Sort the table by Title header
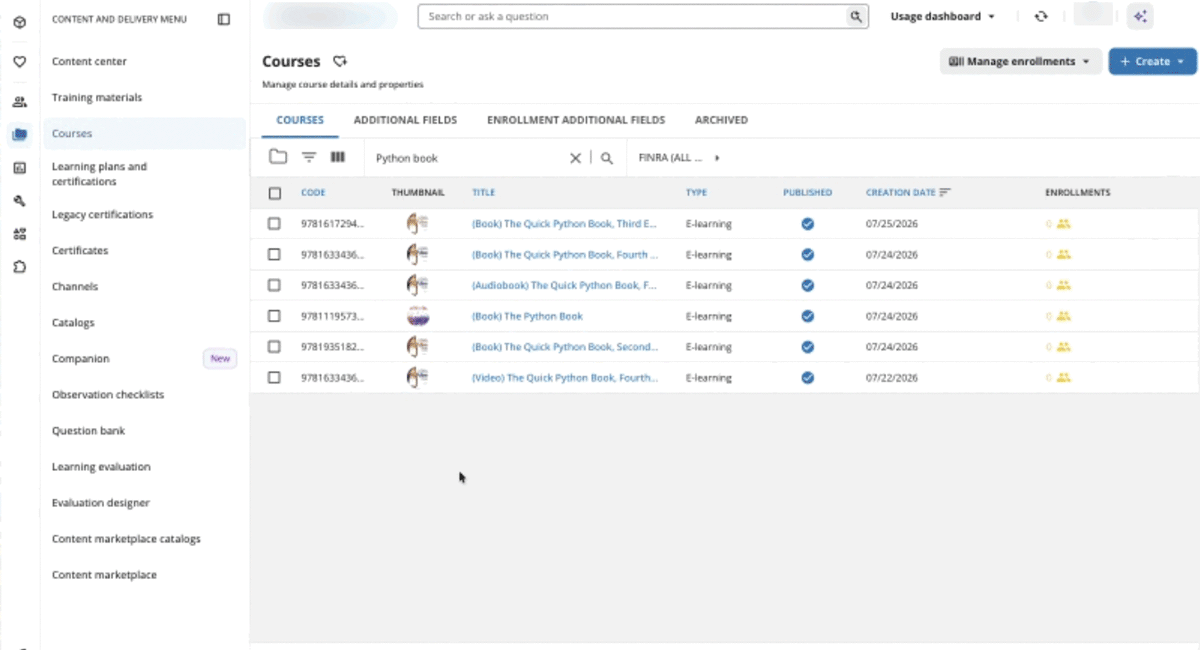 click(483, 192)
